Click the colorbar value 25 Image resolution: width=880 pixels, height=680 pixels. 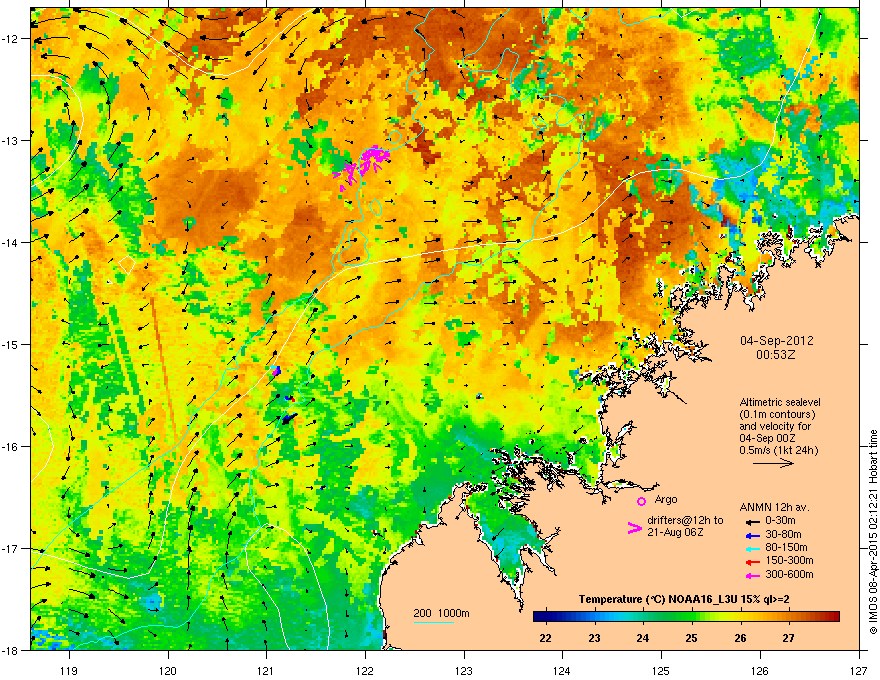(x=691, y=638)
